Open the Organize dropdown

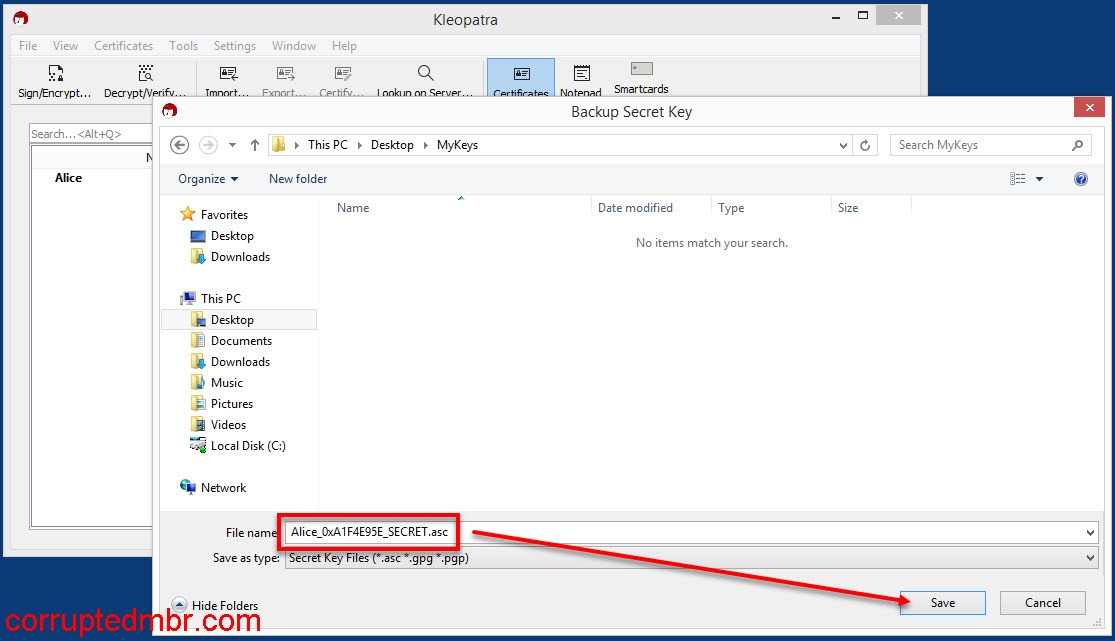click(206, 179)
